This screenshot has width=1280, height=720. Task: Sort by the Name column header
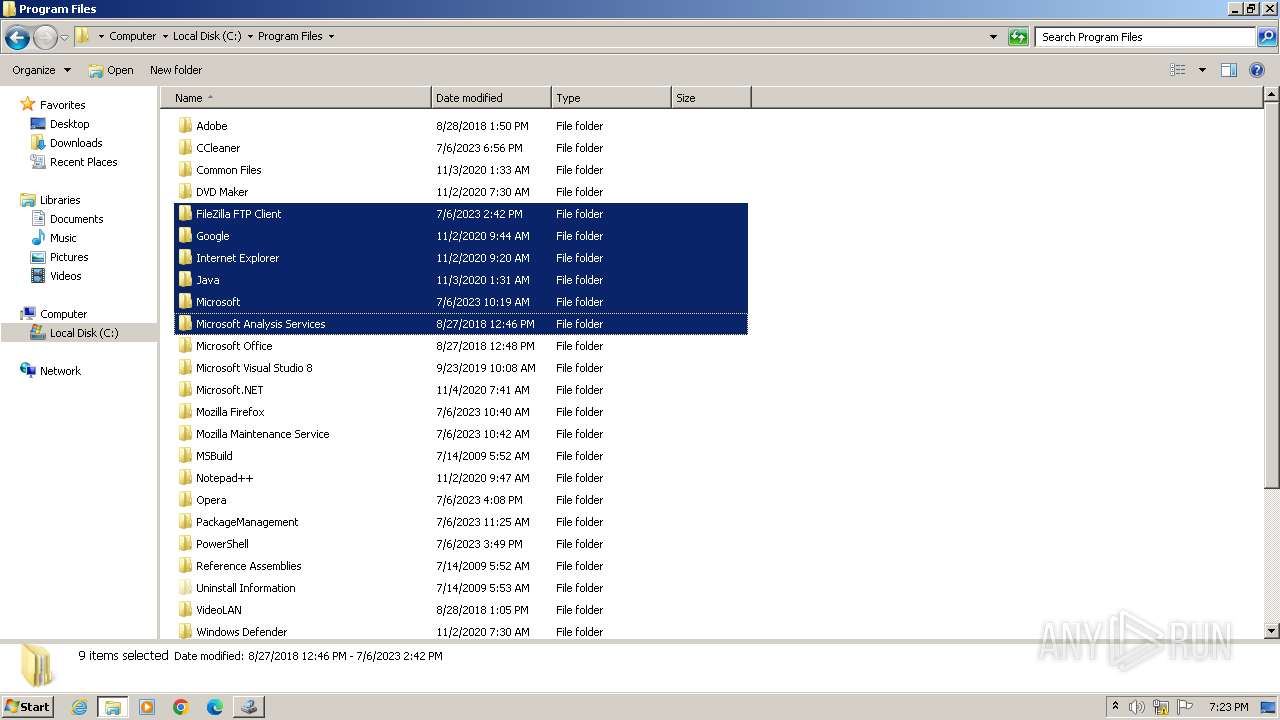click(x=296, y=98)
